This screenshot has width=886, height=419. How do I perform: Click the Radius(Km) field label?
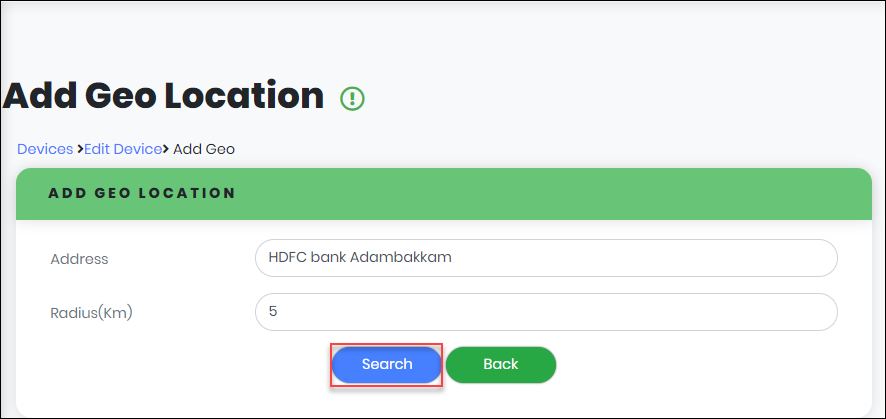pyautogui.click(x=91, y=313)
